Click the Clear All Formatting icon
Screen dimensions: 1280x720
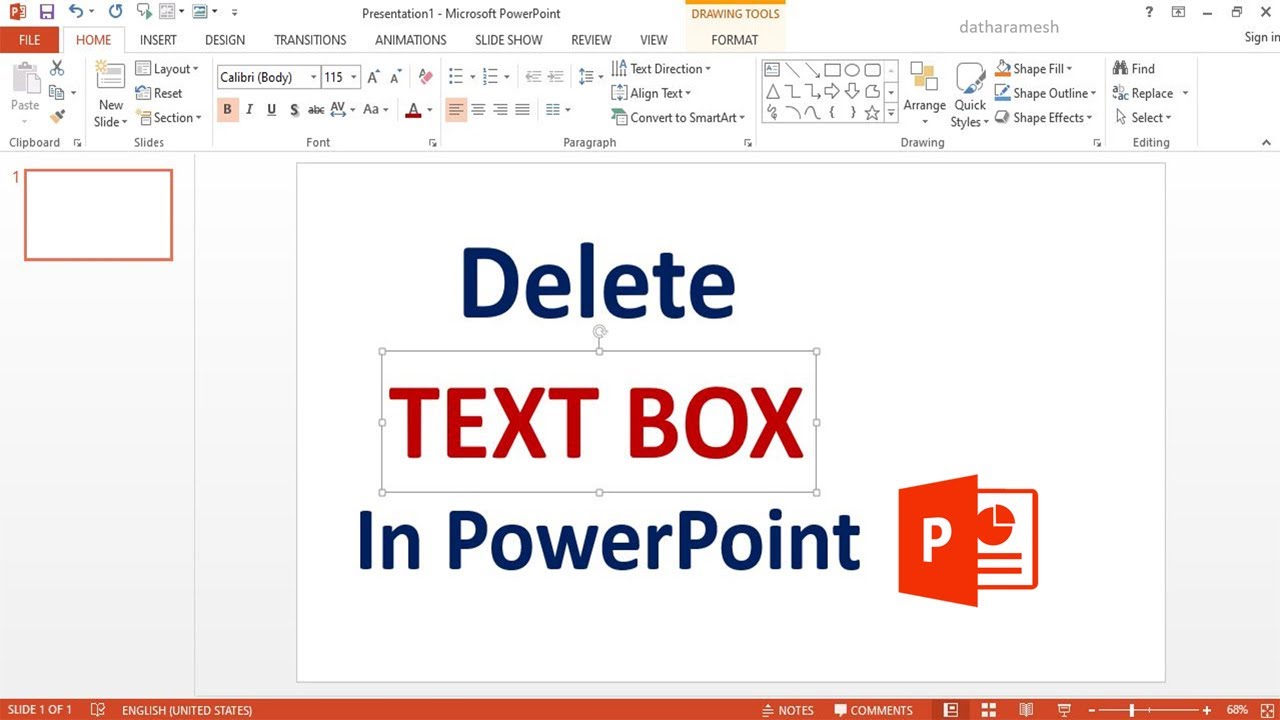(426, 77)
